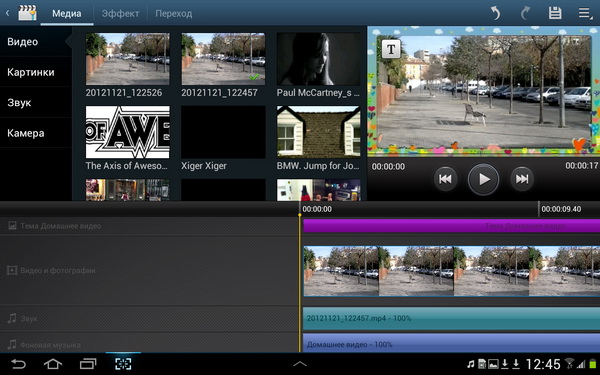Go back using the top-left chevron

coord(7,13)
